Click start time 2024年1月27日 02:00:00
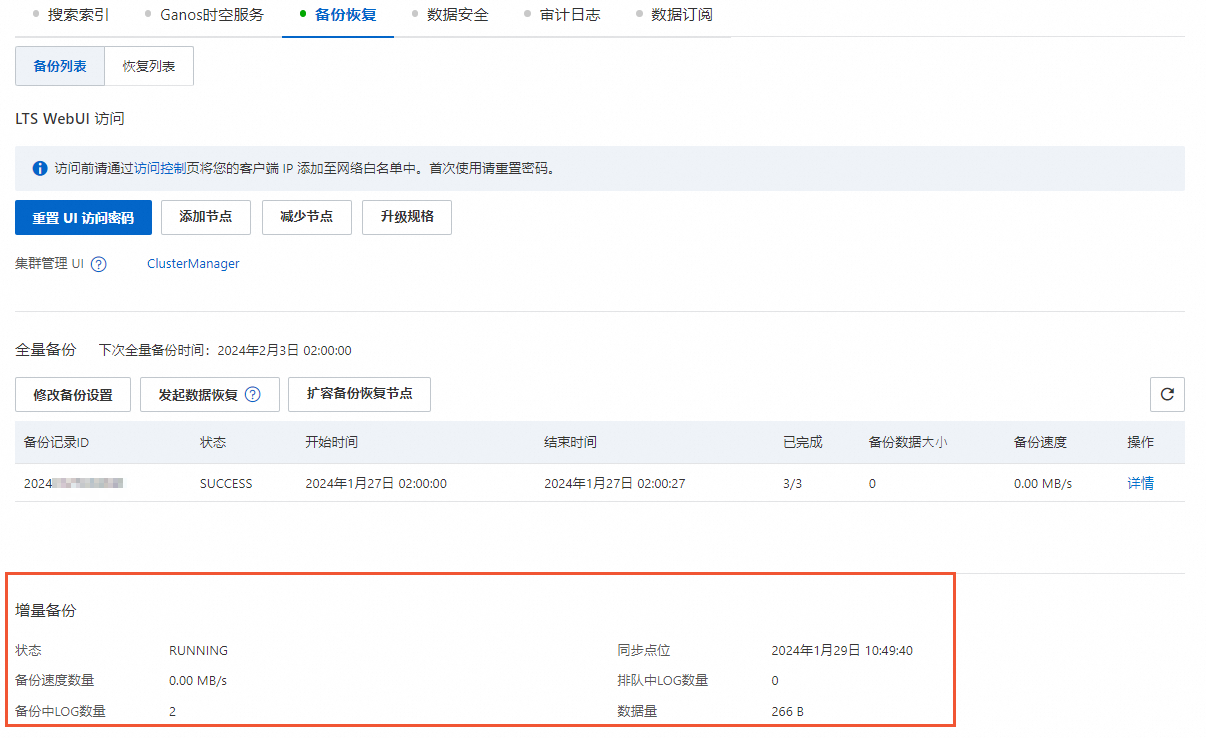1206x738 pixels. click(376, 483)
